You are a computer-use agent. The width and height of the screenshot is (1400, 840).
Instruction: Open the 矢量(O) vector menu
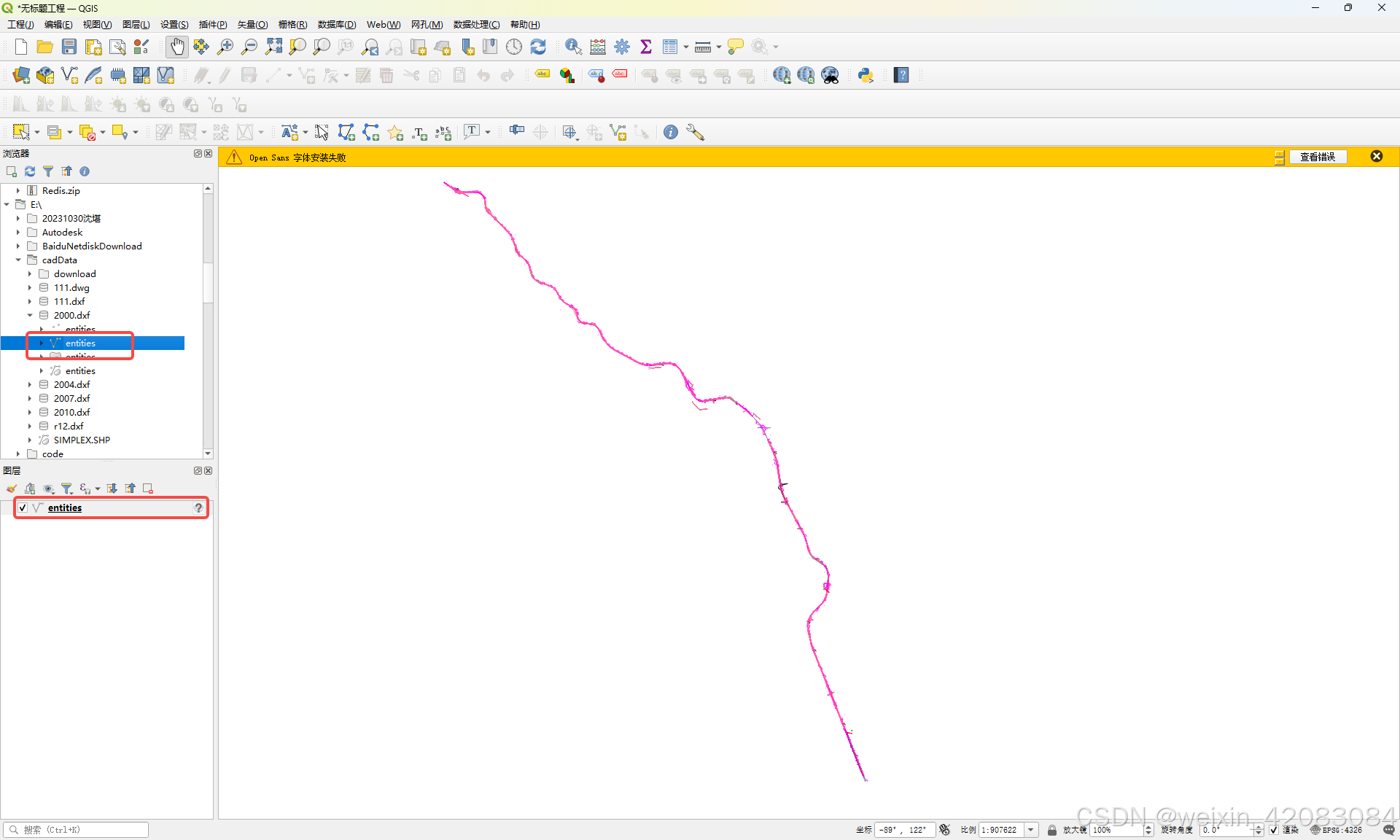(252, 24)
